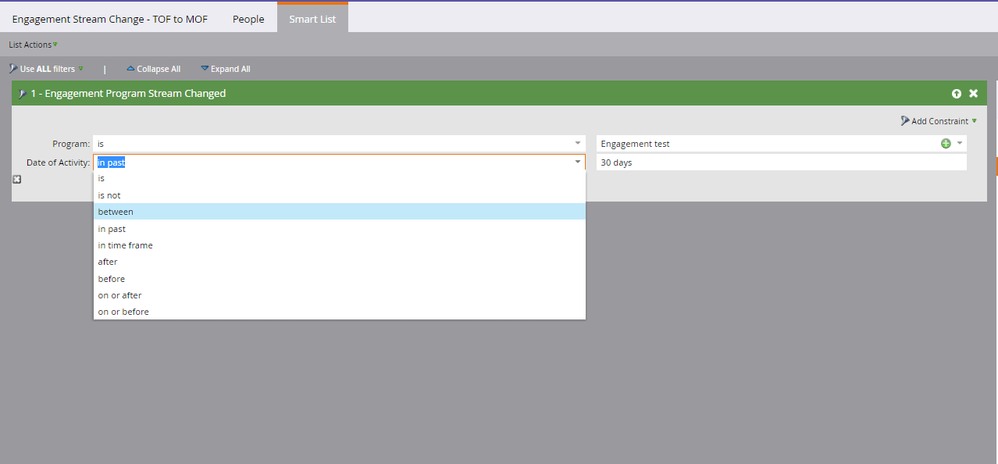The width and height of the screenshot is (998, 464).
Task: Click the green plus icon beside Engagement test
Action: pyautogui.click(x=946, y=144)
